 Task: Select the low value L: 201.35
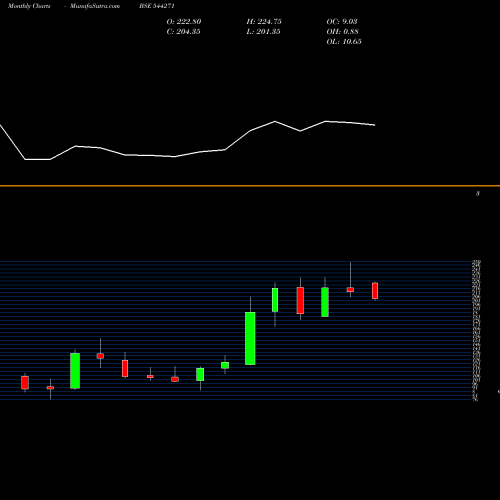coord(263,31)
